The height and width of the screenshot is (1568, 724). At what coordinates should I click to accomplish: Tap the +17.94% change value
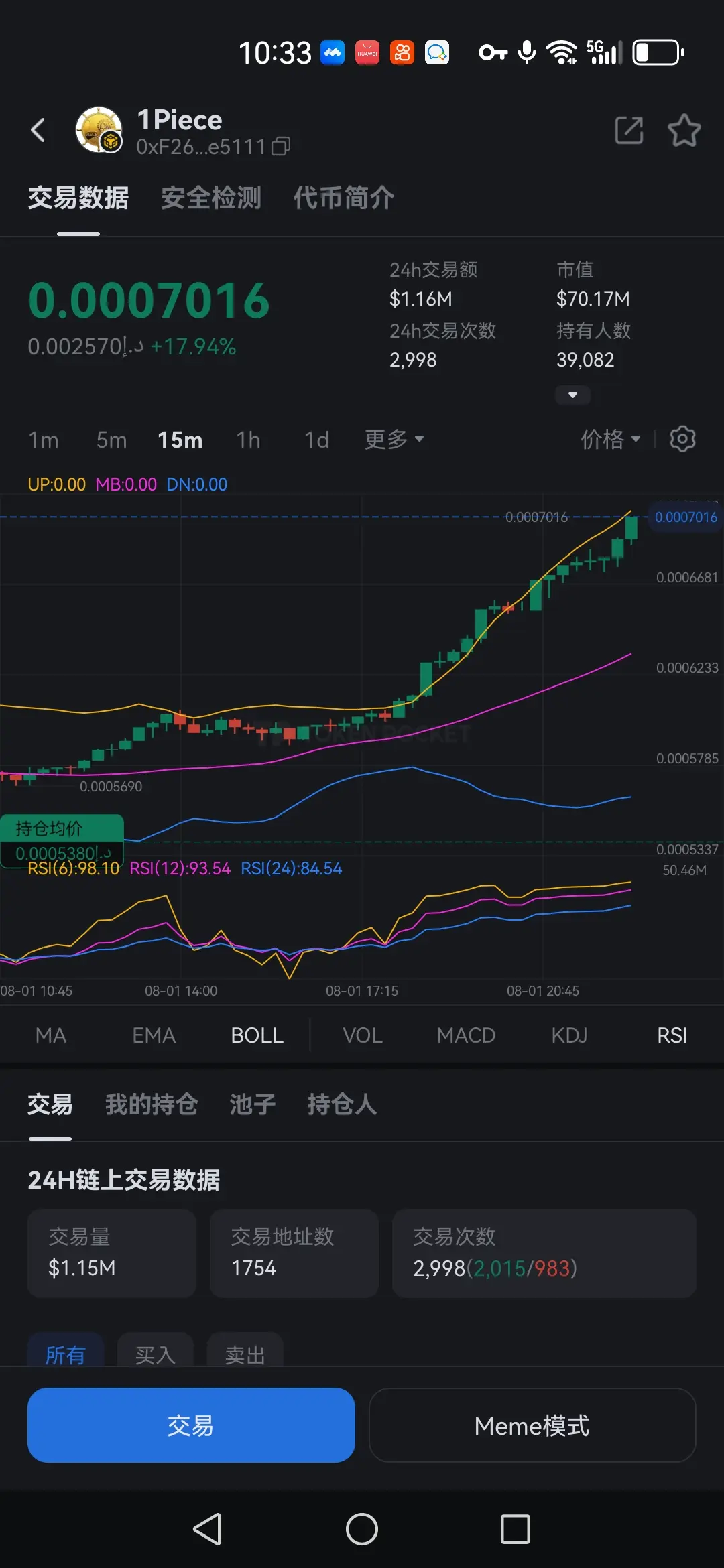193,346
